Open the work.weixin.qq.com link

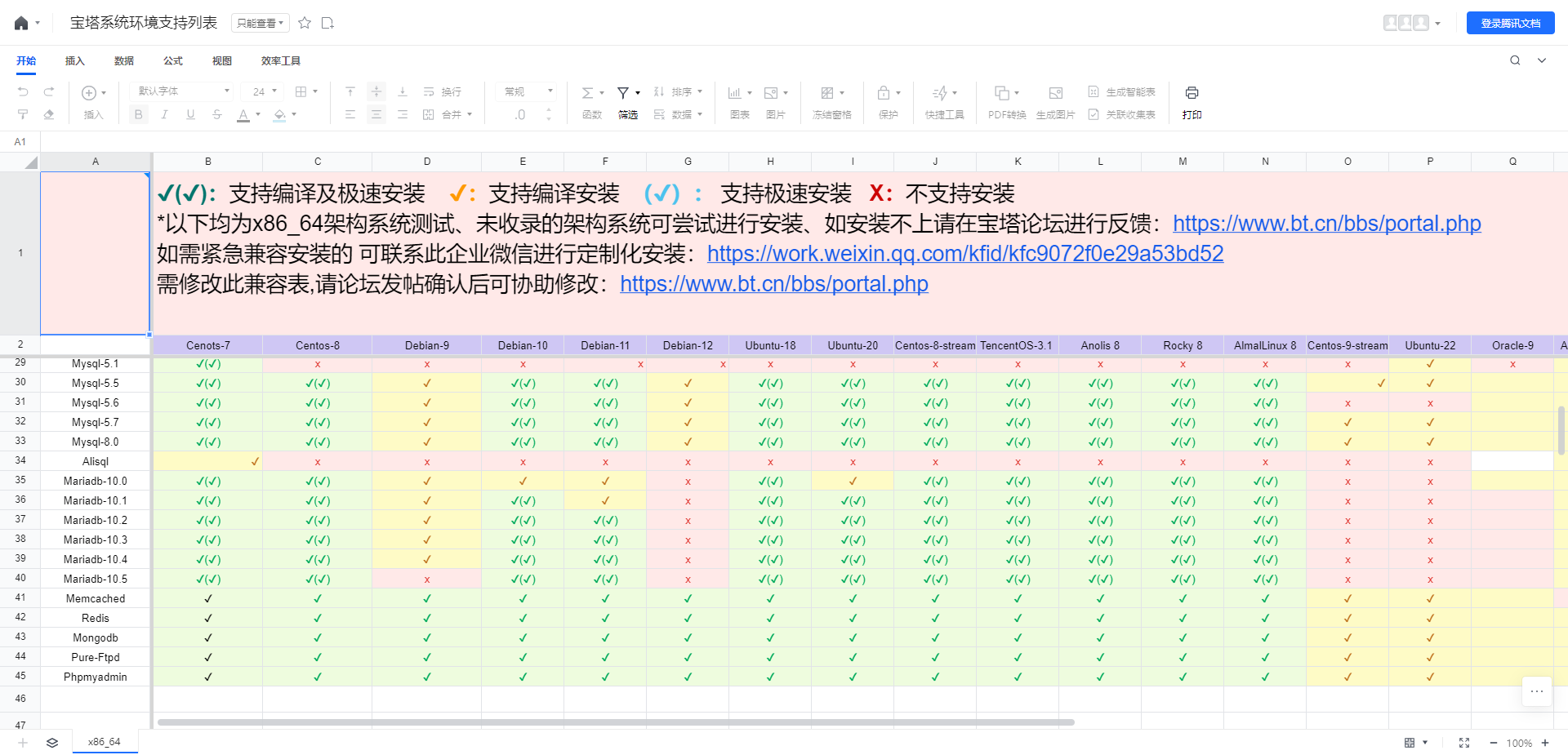pos(965,254)
